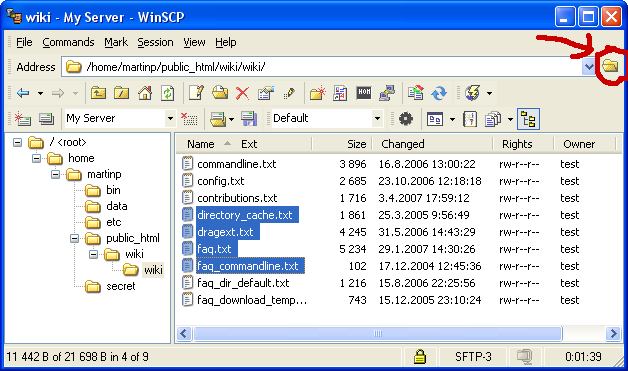Open the Session menu

155,42
